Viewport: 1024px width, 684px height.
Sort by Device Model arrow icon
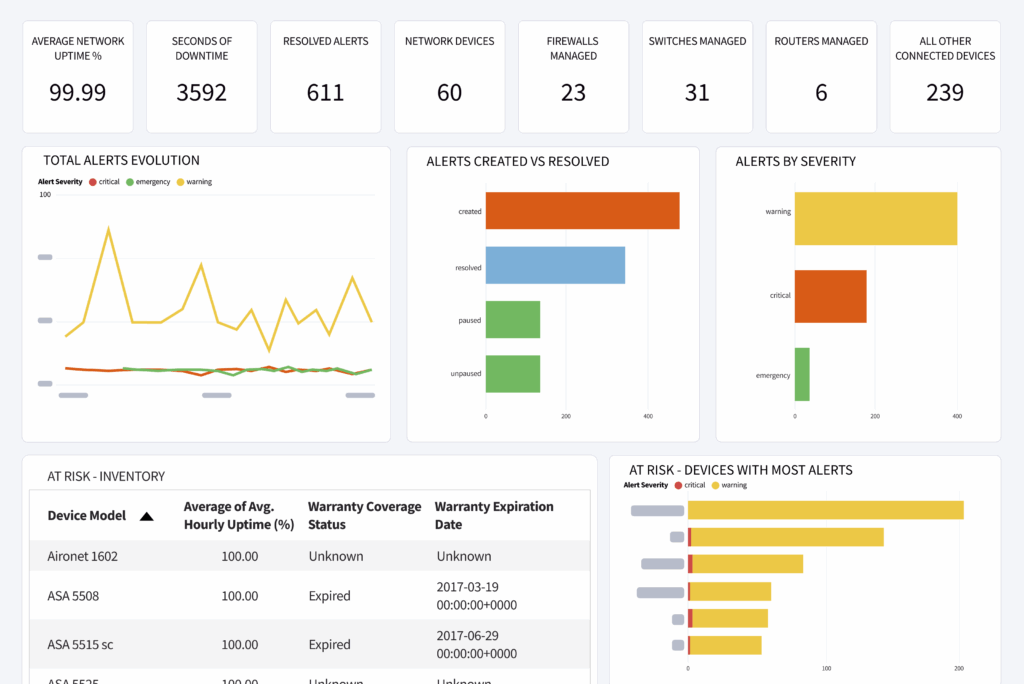[146, 516]
